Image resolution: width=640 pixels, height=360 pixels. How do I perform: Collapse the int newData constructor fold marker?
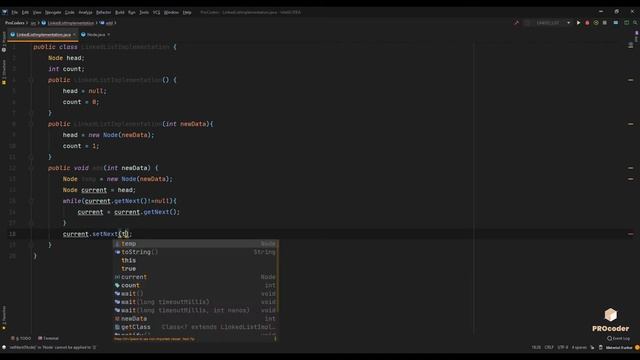(x=31, y=124)
